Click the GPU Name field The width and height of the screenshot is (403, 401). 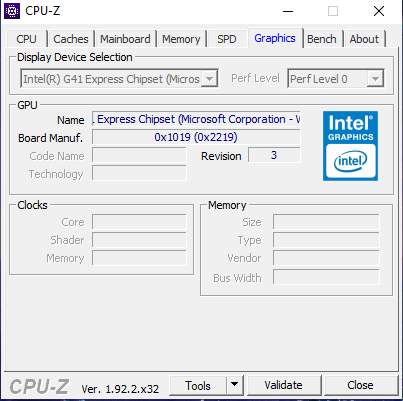click(x=196, y=119)
